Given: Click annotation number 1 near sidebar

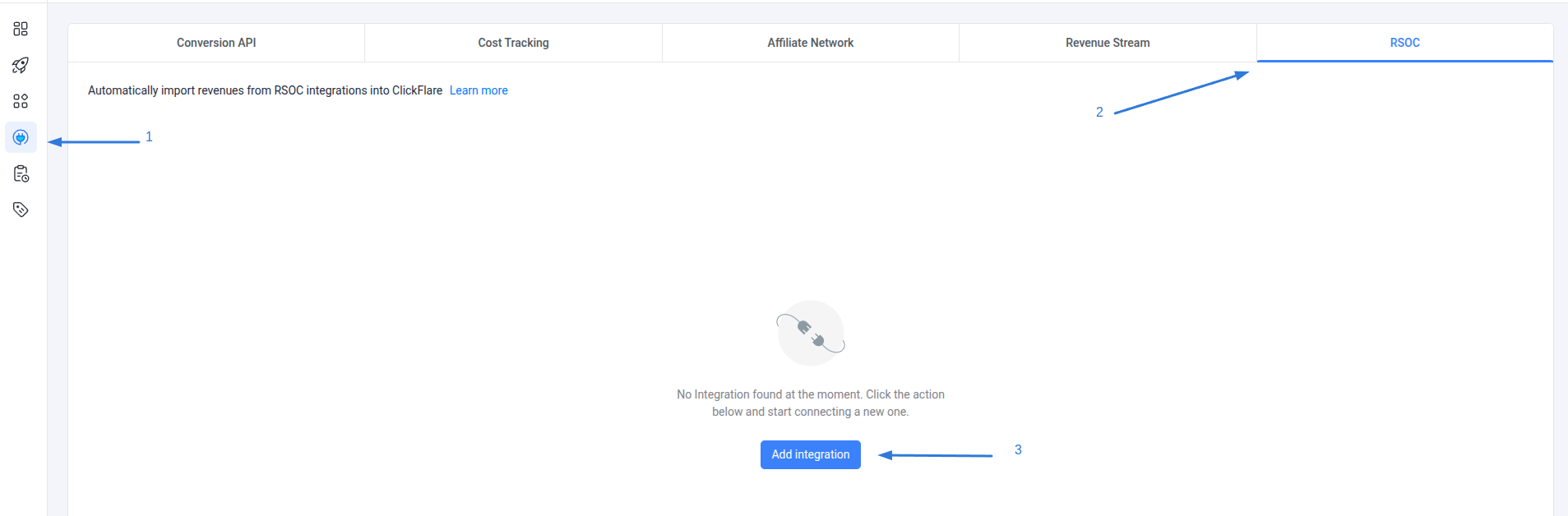Looking at the screenshot, I should pyautogui.click(x=149, y=136).
